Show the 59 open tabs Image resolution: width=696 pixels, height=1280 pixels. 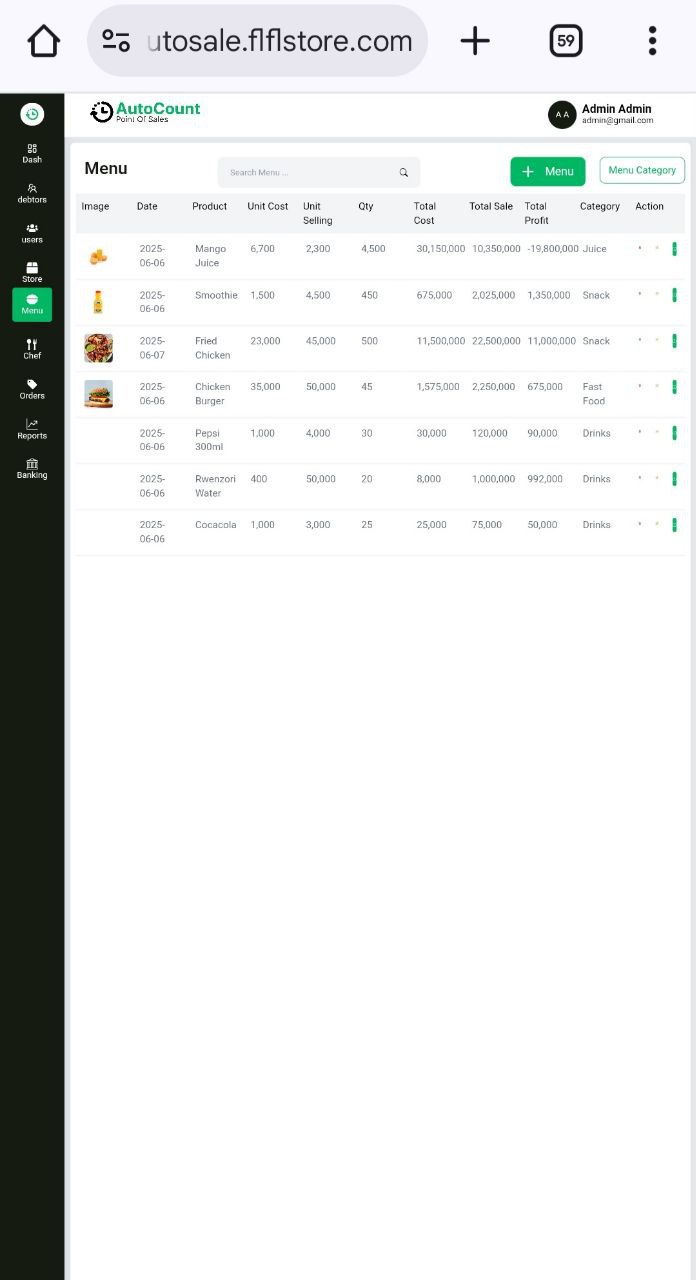click(x=566, y=41)
